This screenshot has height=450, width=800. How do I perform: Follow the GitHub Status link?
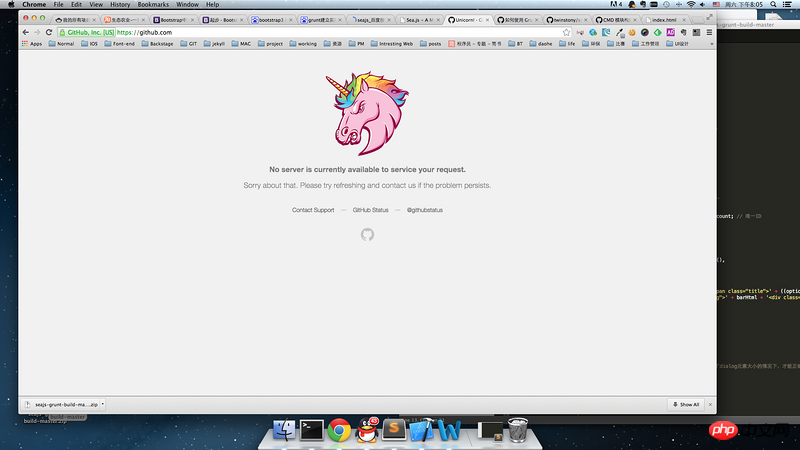(370, 210)
